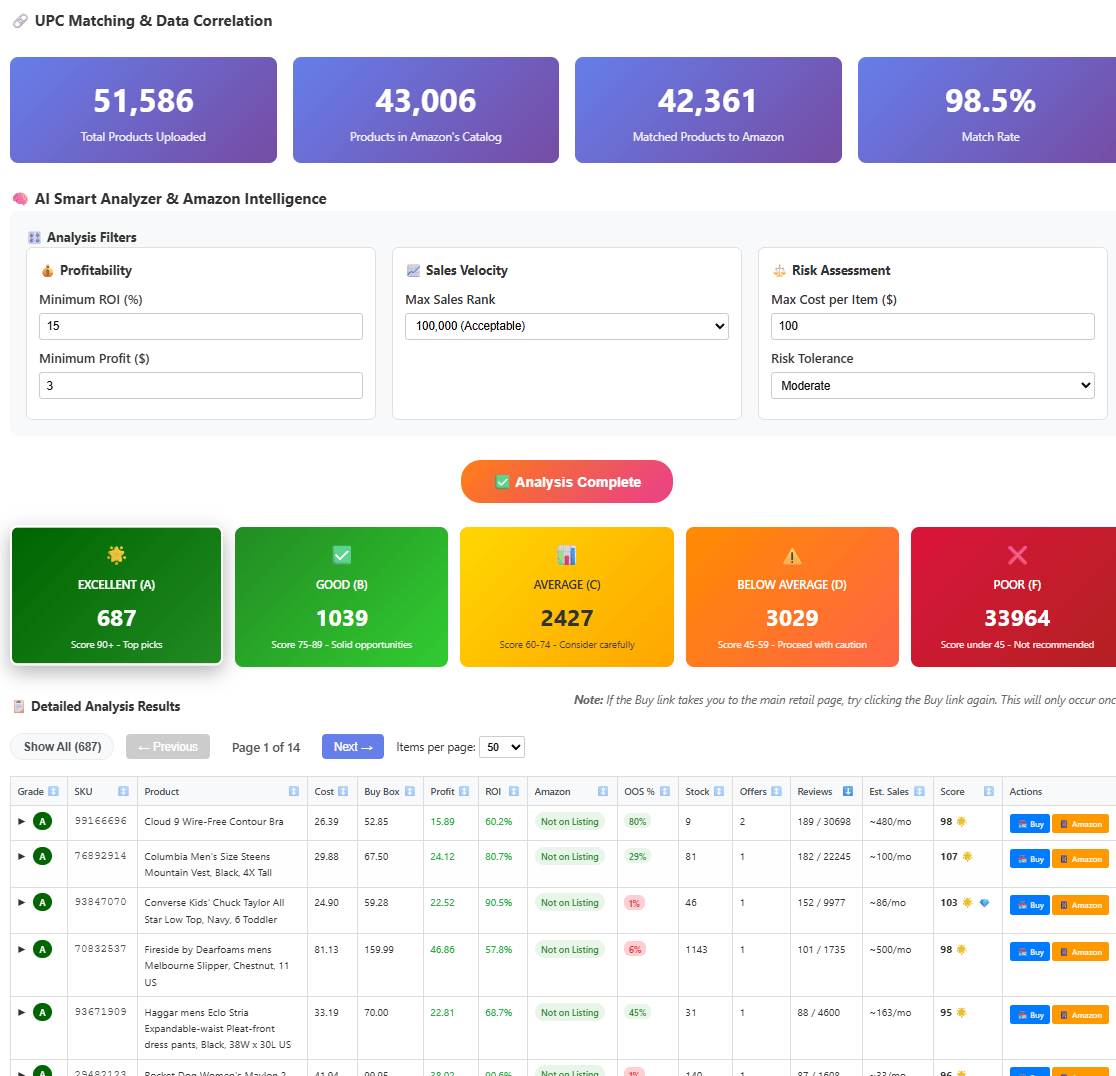Sort table by Cost icon

coord(343,791)
